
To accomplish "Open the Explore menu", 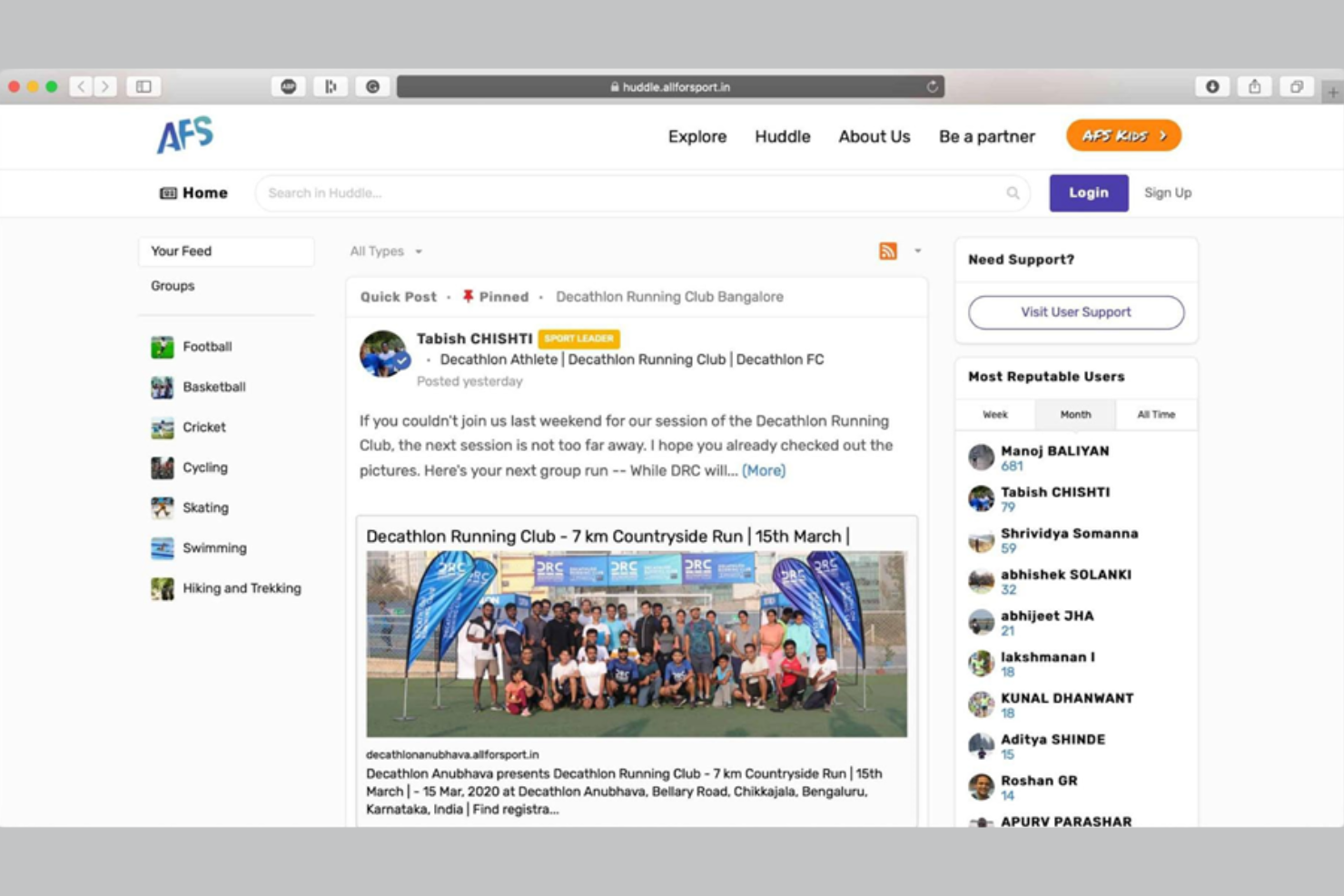I will [x=697, y=136].
